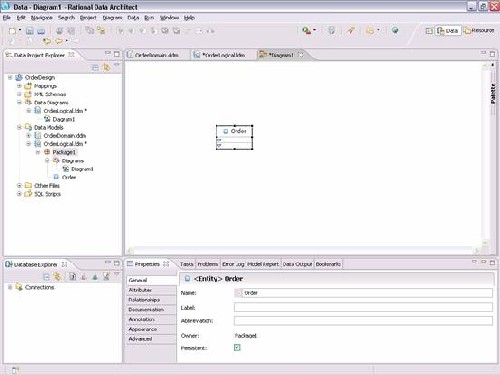Open the Run tools dropdown arrow

click(x=314, y=31)
